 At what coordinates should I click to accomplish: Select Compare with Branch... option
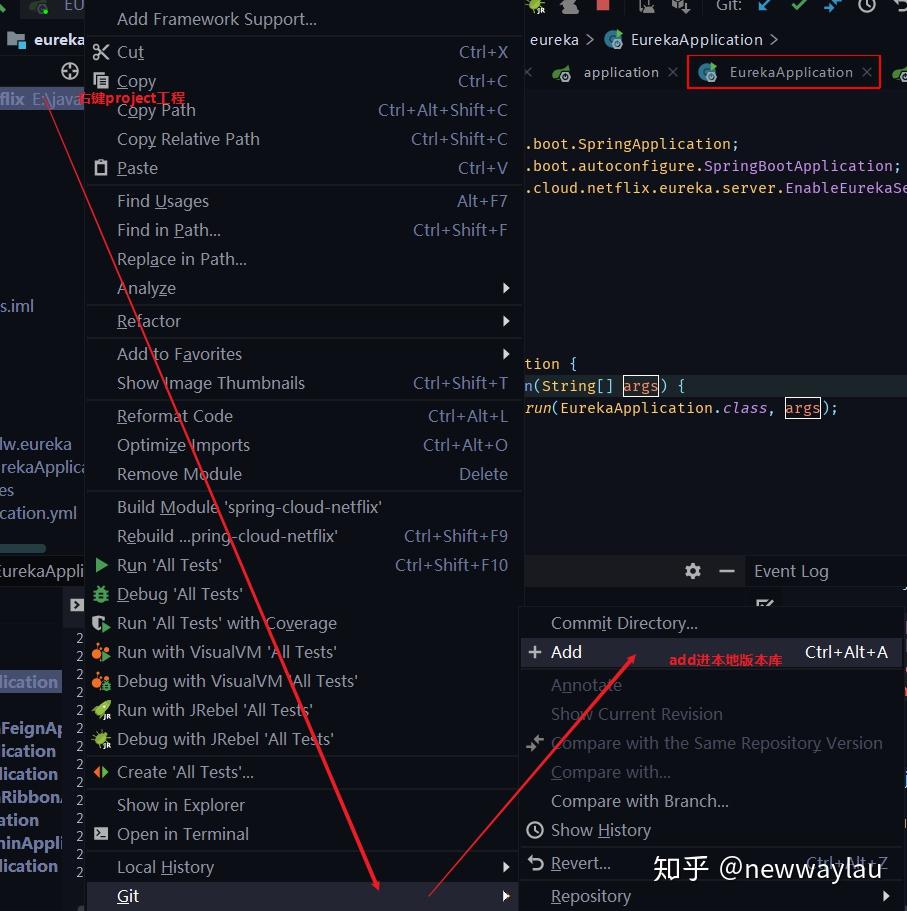(711, 801)
